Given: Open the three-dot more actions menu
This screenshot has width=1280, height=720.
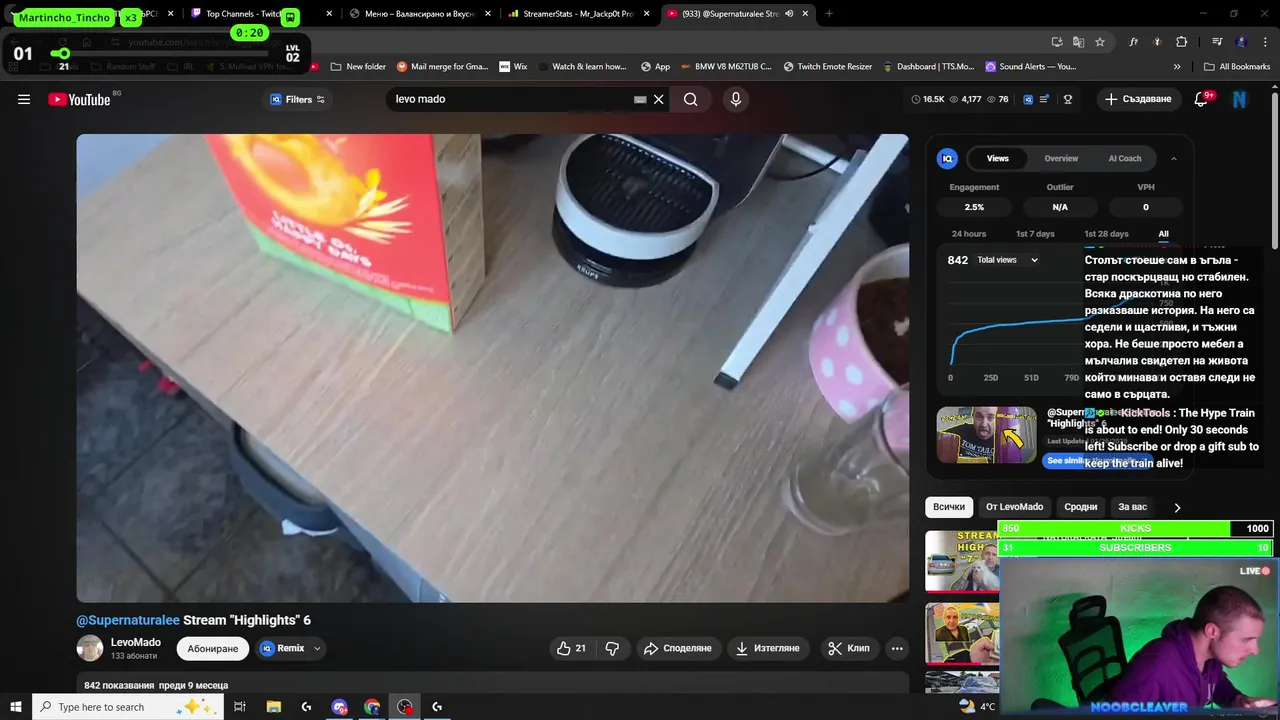Looking at the screenshot, I should (897, 648).
